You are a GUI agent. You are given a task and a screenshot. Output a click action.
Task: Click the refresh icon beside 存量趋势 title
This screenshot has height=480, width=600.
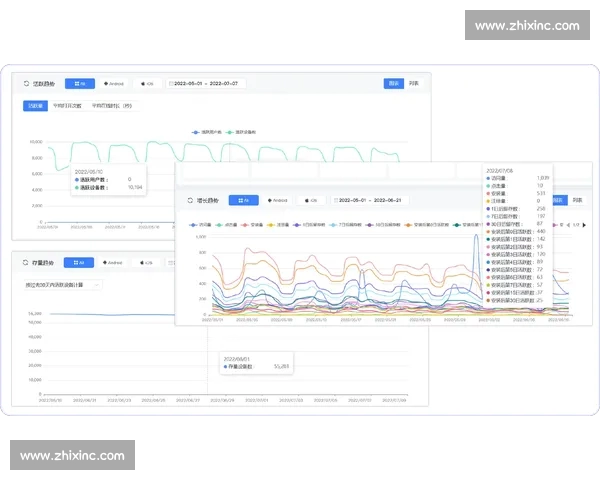point(24,263)
